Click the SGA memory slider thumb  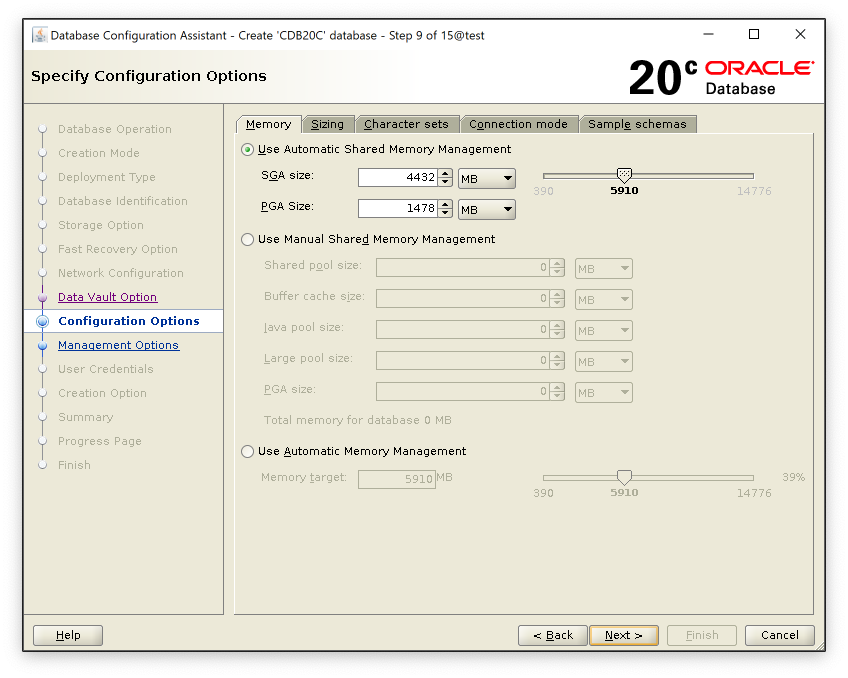624,176
